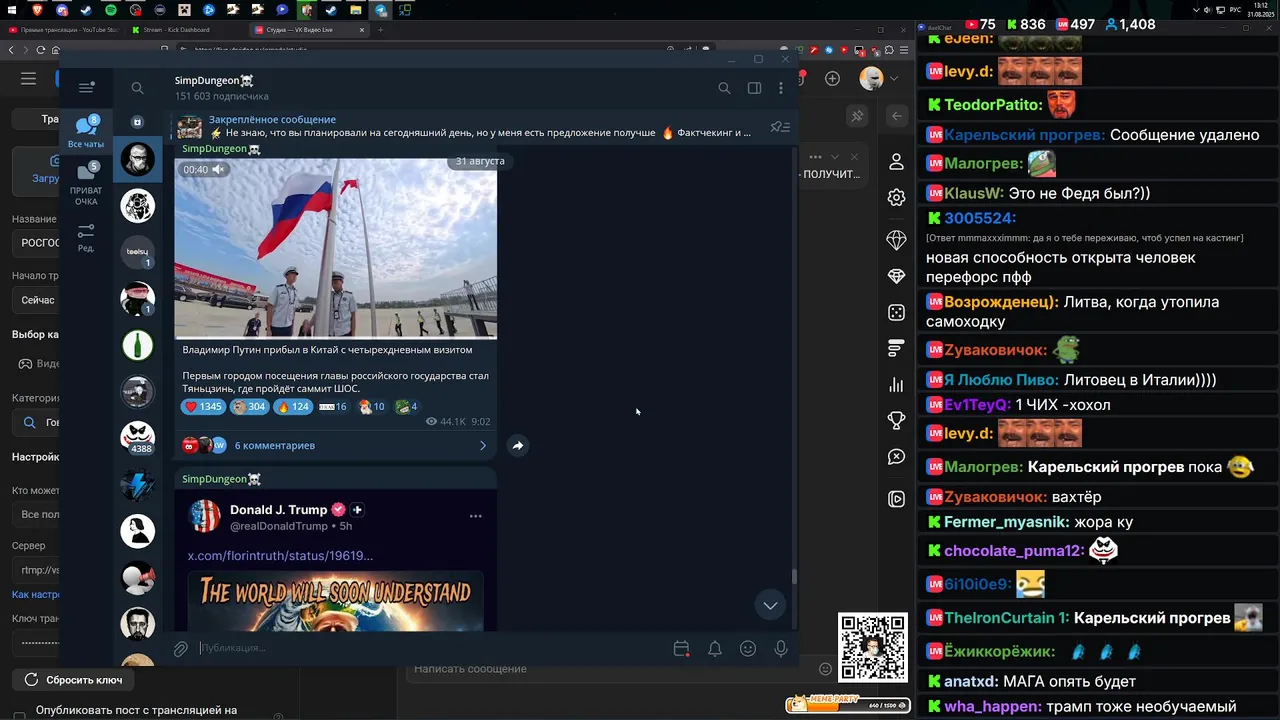The width and height of the screenshot is (1280, 720).
Task: Open VK chat settings gear icon
Action: click(x=896, y=198)
